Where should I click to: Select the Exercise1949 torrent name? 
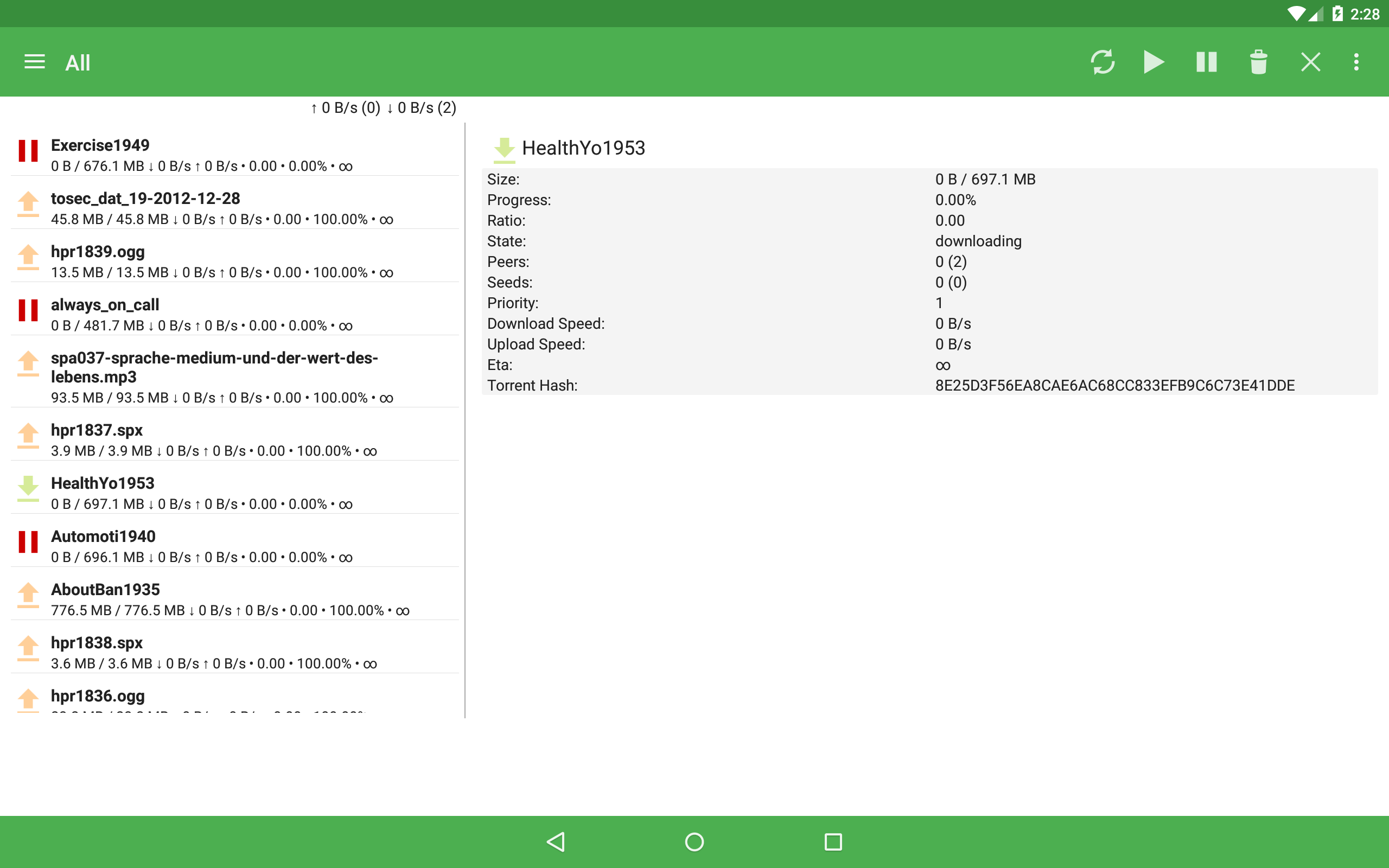click(100, 145)
